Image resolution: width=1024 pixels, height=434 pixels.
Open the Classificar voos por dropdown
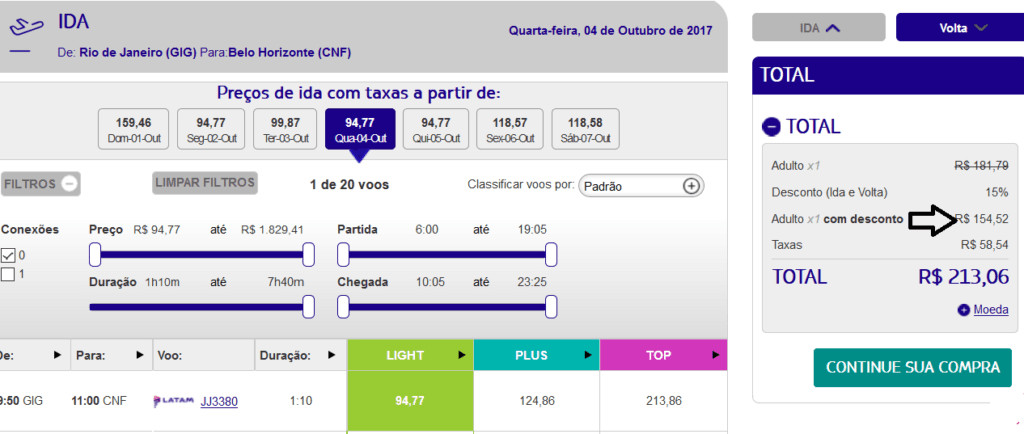coord(641,186)
